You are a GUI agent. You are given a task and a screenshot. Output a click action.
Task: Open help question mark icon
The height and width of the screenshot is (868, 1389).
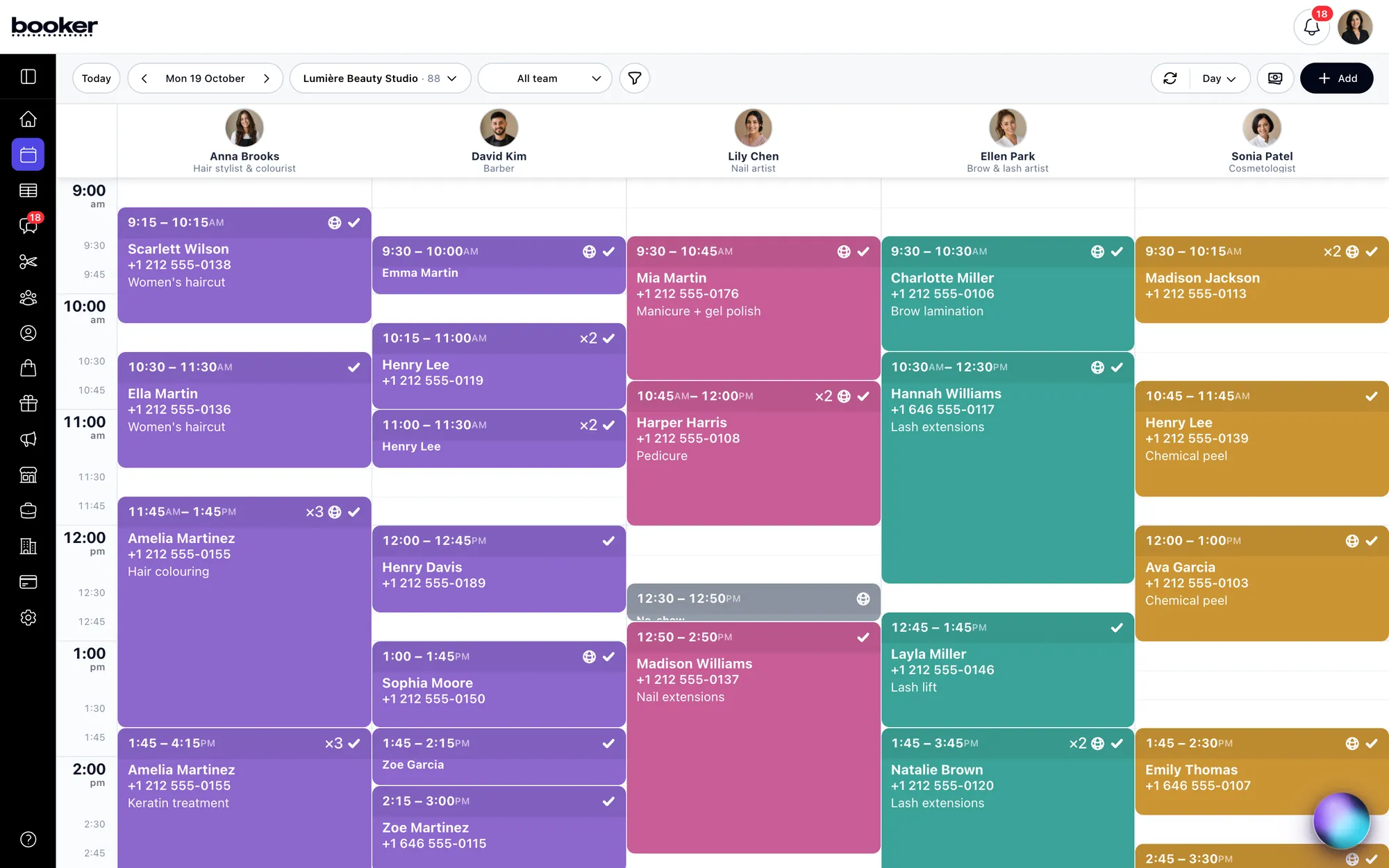pyautogui.click(x=28, y=840)
